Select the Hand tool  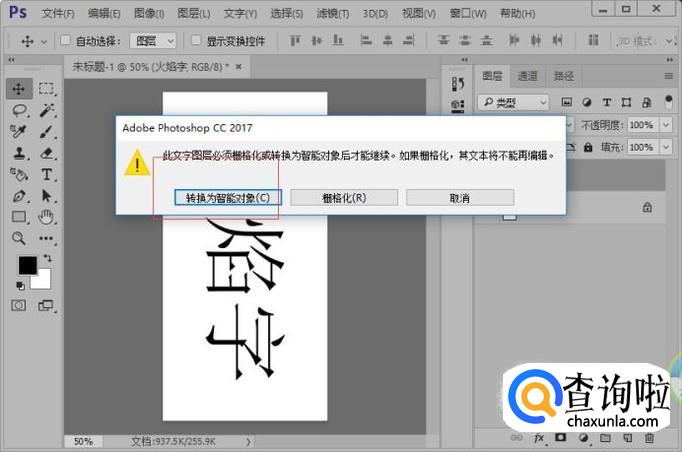point(46,216)
